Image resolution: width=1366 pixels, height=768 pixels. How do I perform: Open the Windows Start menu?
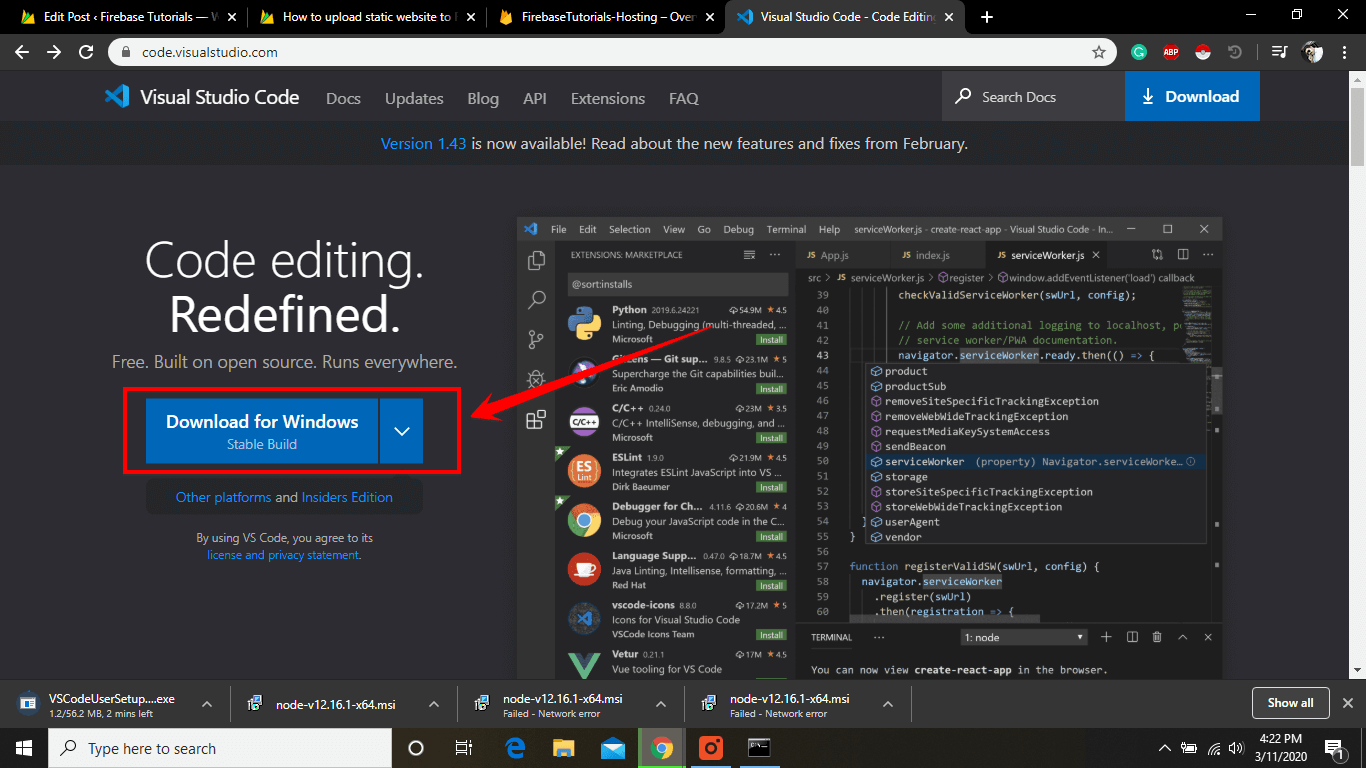click(23, 748)
